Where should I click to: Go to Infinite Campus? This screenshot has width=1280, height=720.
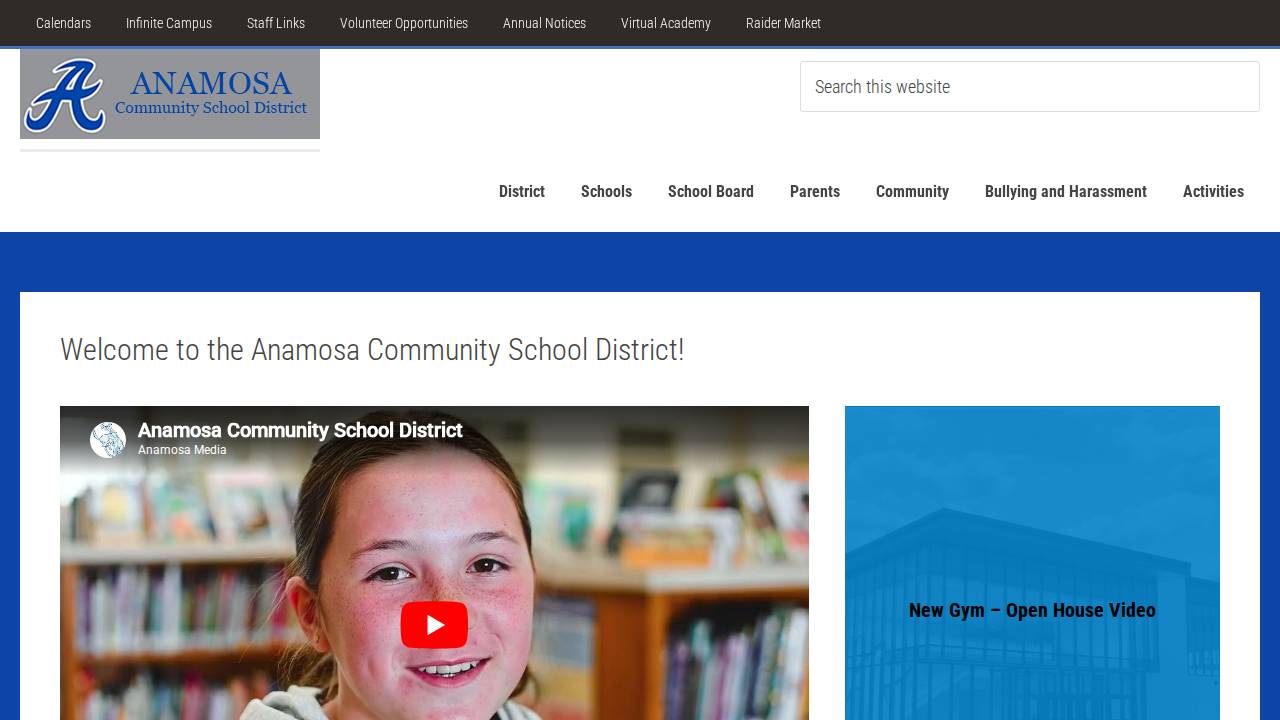(x=168, y=23)
